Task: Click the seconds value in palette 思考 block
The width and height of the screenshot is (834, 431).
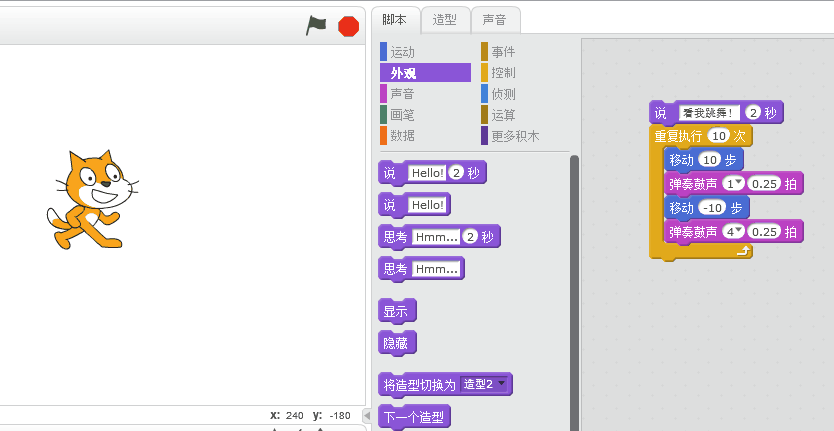Action: click(x=470, y=237)
